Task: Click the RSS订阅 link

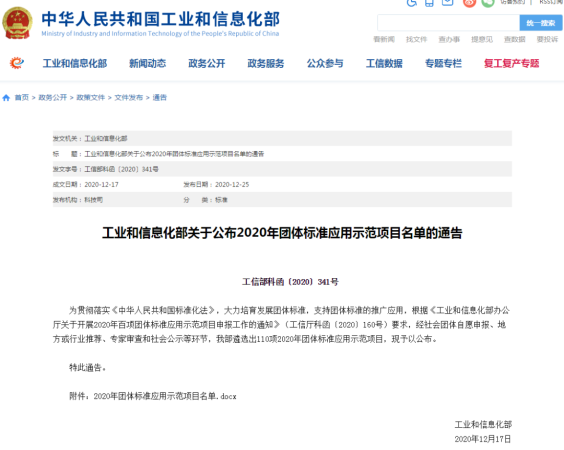Action: pyautogui.click(x=551, y=2)
